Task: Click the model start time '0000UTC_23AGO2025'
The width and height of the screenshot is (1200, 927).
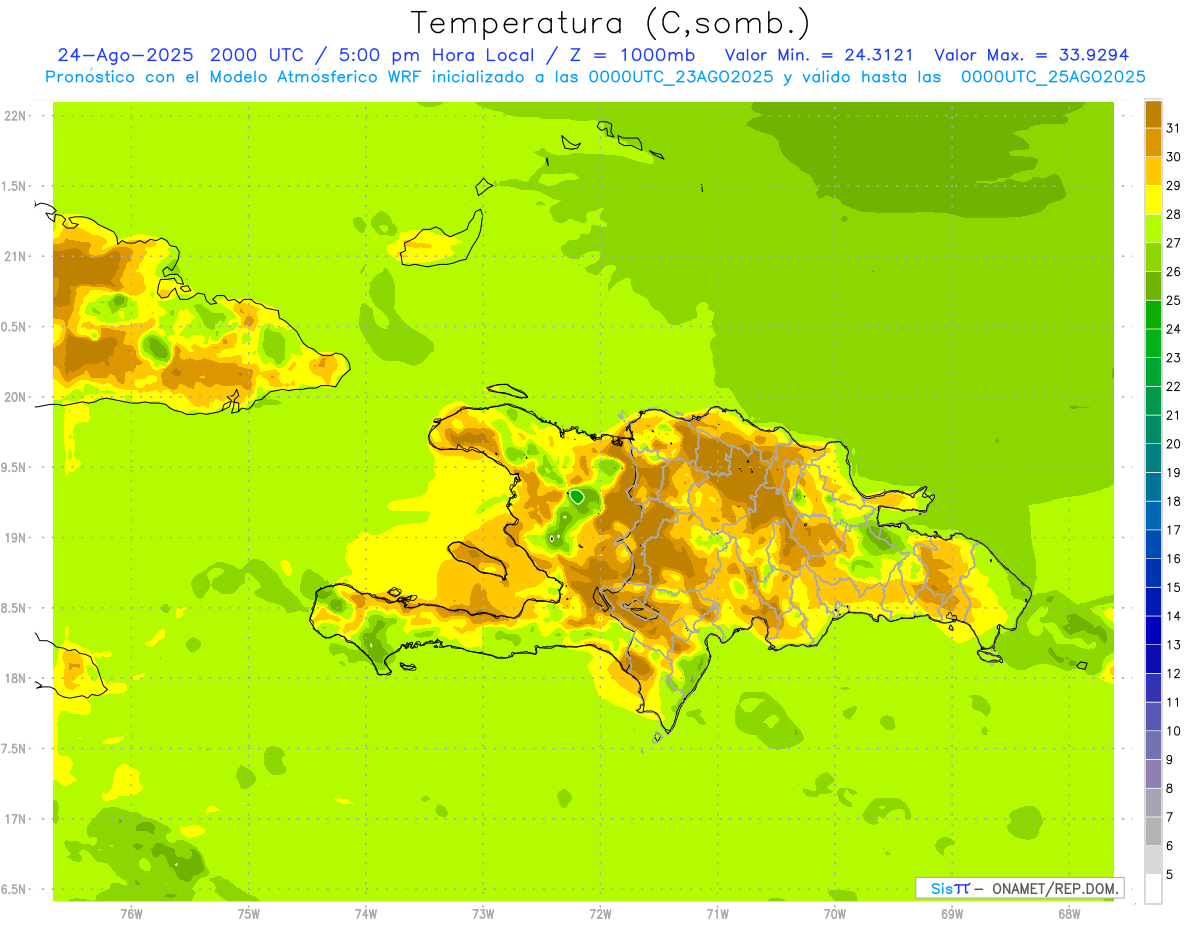Action: 681,77
